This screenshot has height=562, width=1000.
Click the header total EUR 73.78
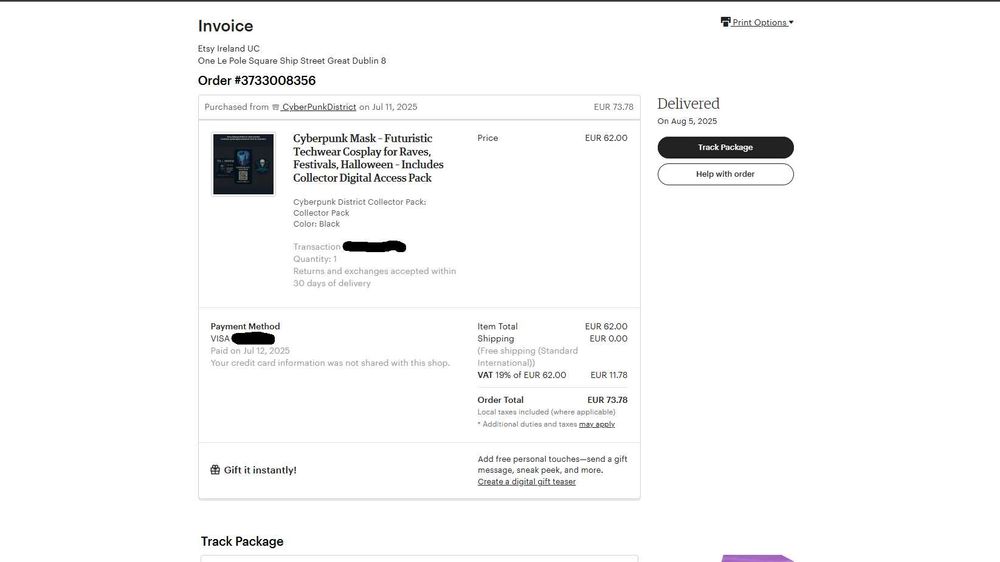(x=614, y=107)
